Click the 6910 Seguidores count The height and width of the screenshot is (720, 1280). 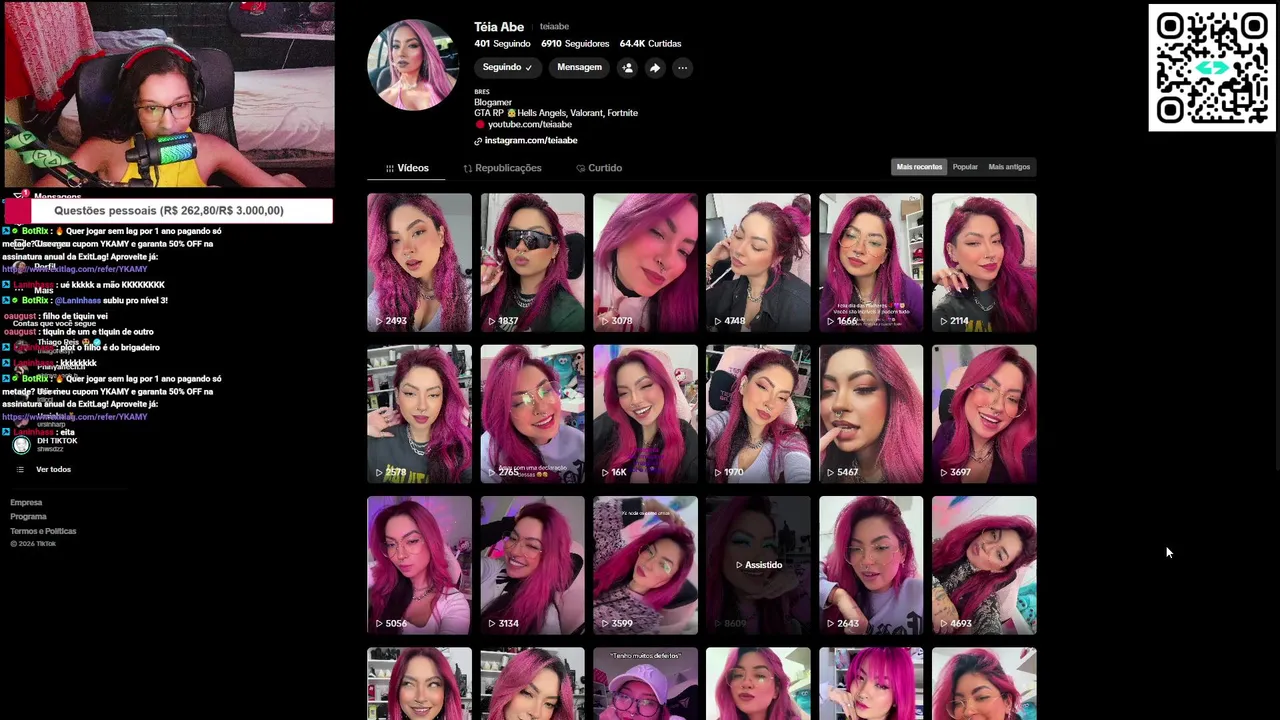coord(575,44)
